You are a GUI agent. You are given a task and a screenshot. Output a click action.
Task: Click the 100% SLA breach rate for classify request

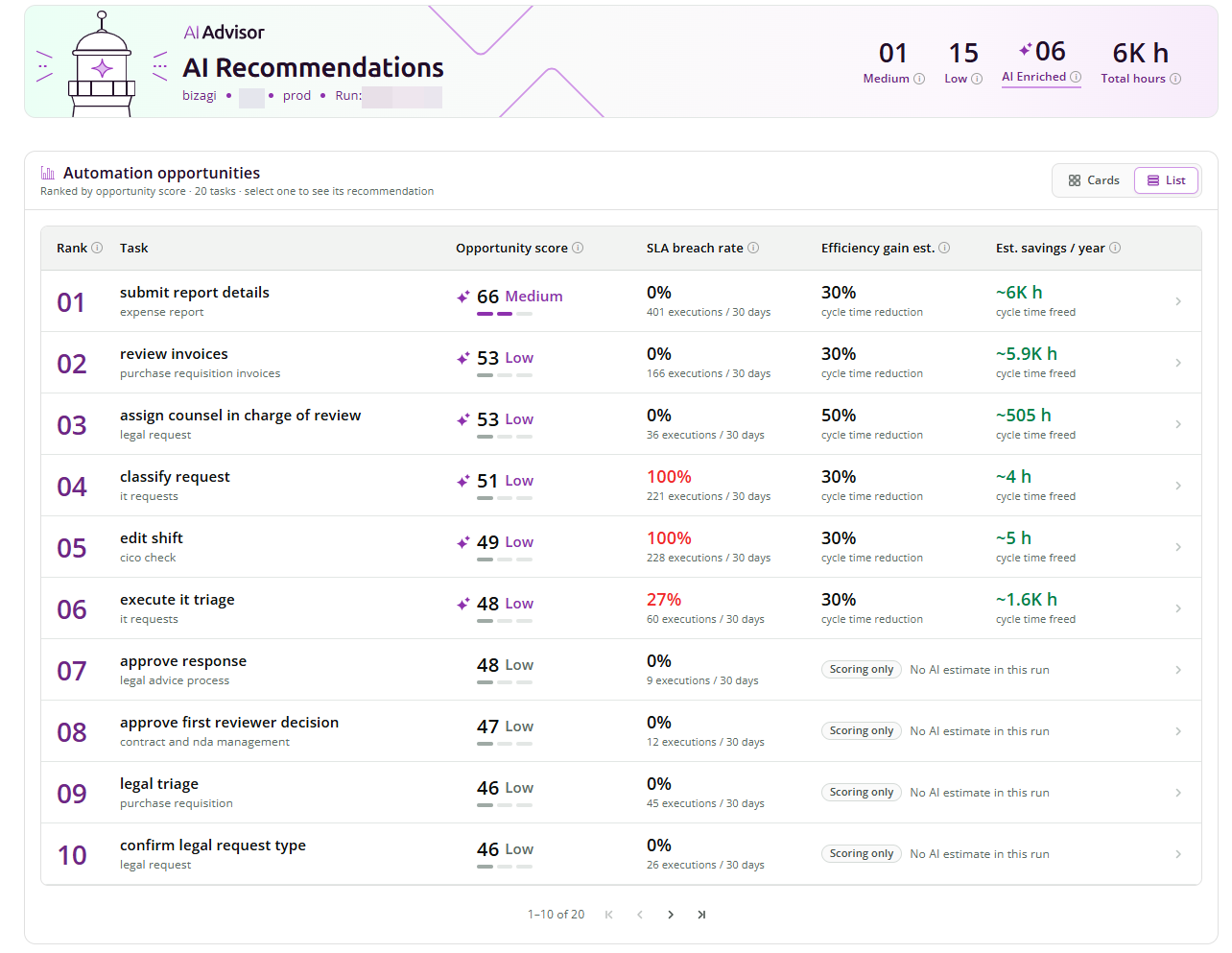click(x=669, y=477)
